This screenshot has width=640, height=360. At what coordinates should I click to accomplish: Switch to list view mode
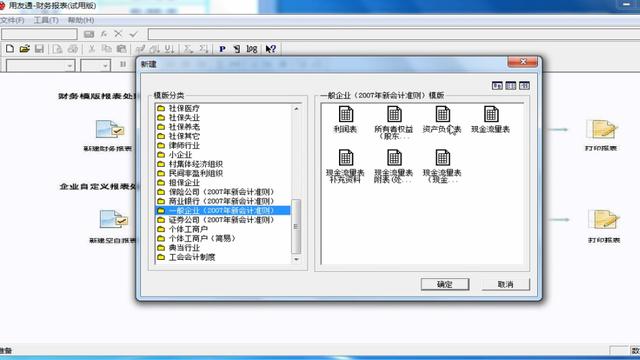[x=511, y=86]
